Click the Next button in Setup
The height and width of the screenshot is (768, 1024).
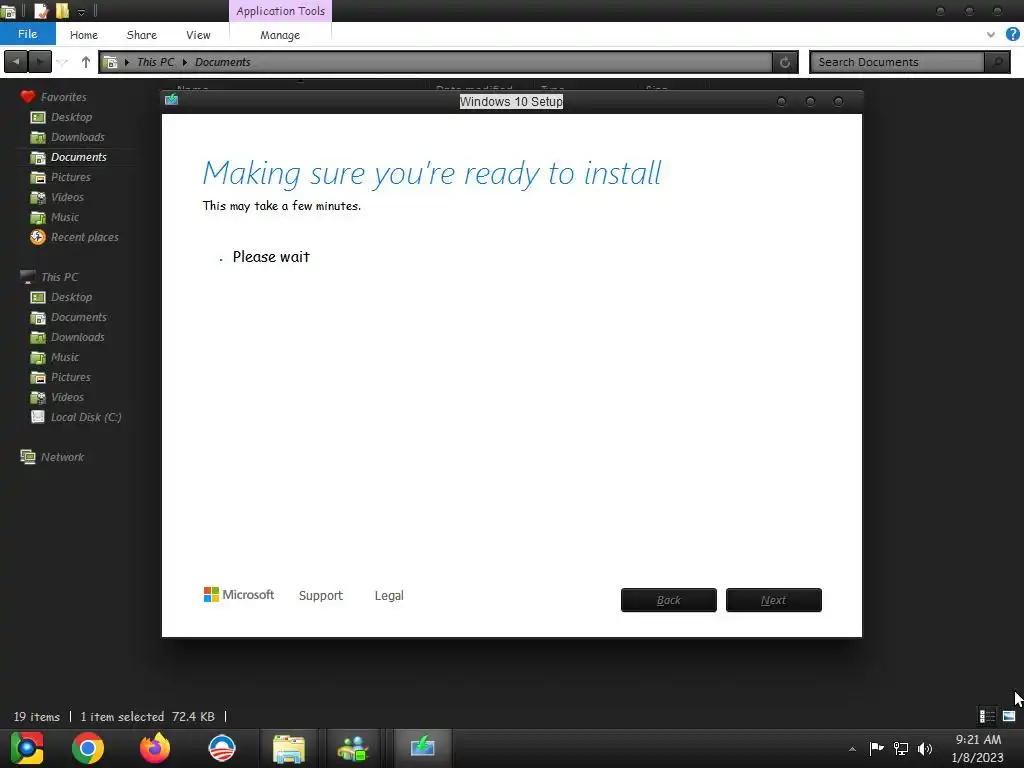click(x=773, y=600)
